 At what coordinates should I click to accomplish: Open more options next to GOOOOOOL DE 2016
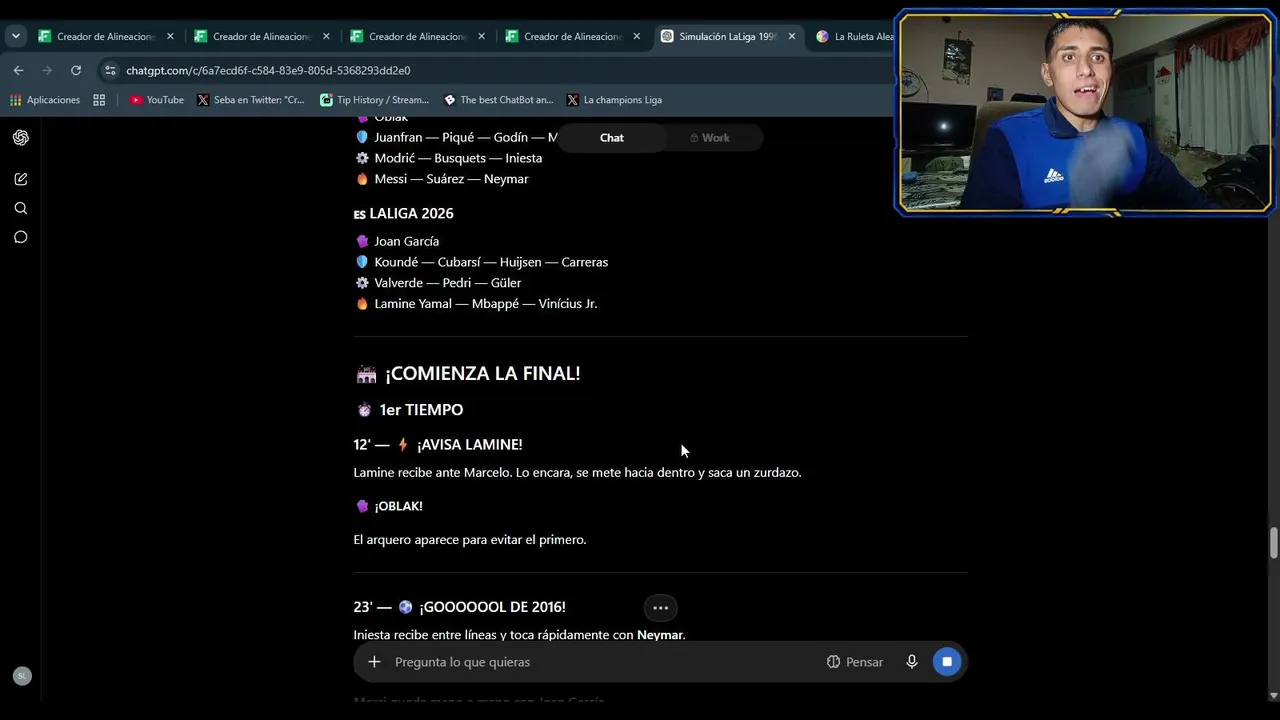(x=660, y=607)
